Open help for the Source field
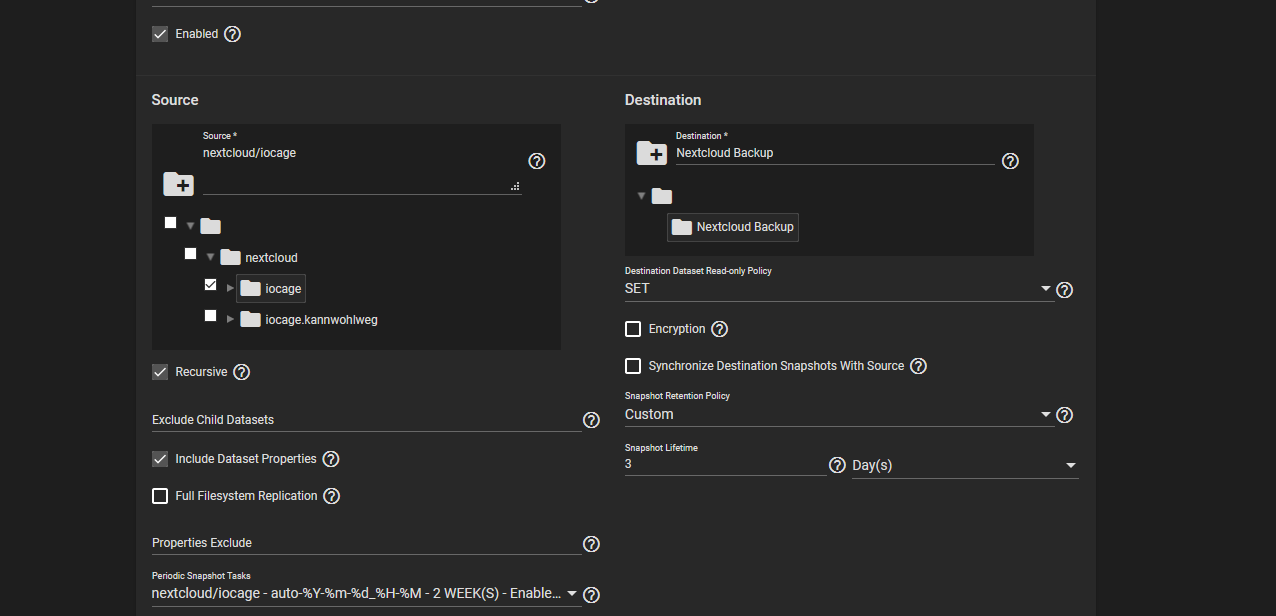Screen dimensions: 1276x616 (x=537, y=161)
